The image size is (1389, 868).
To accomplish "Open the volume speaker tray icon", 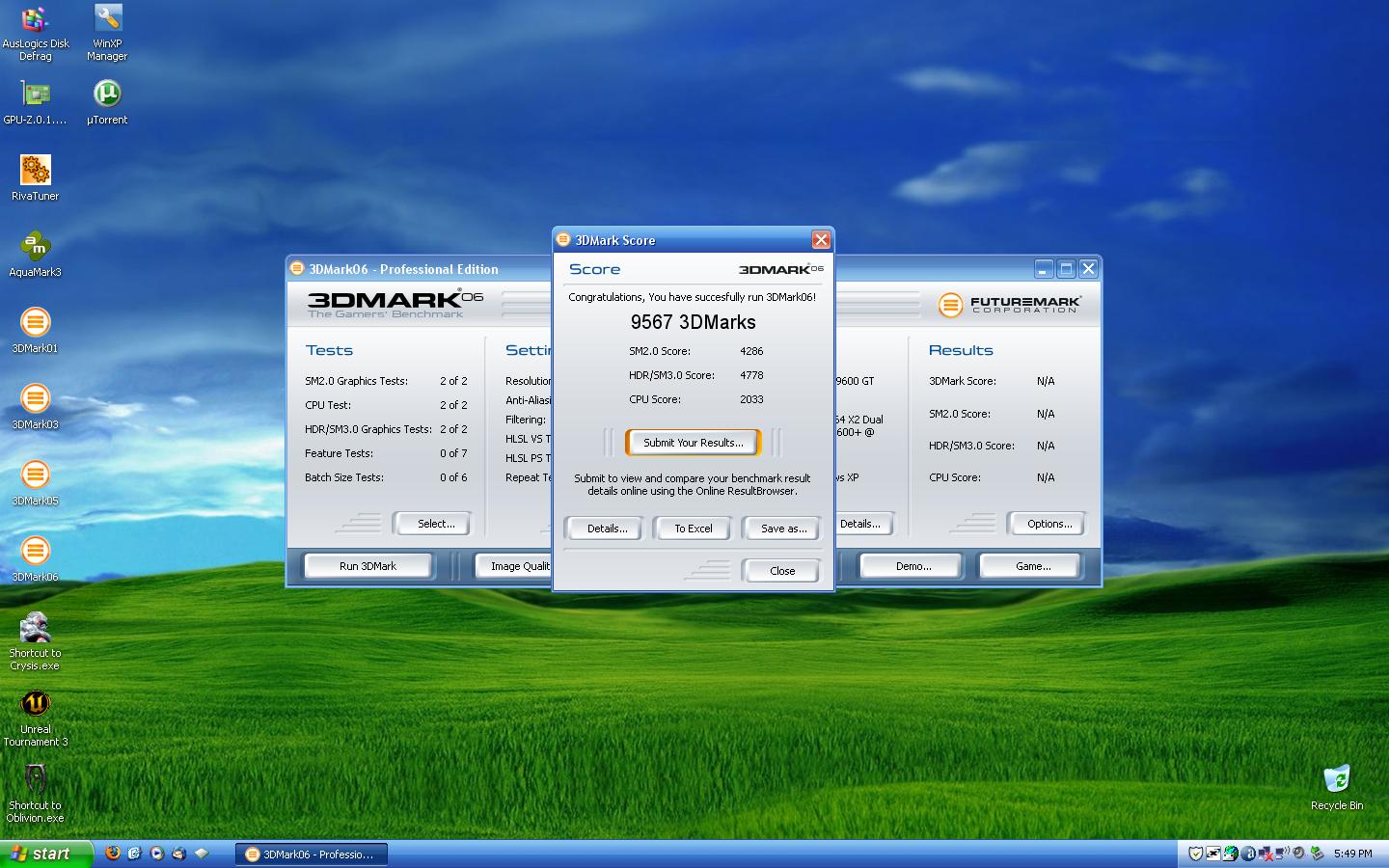I will pos(1299,853).
